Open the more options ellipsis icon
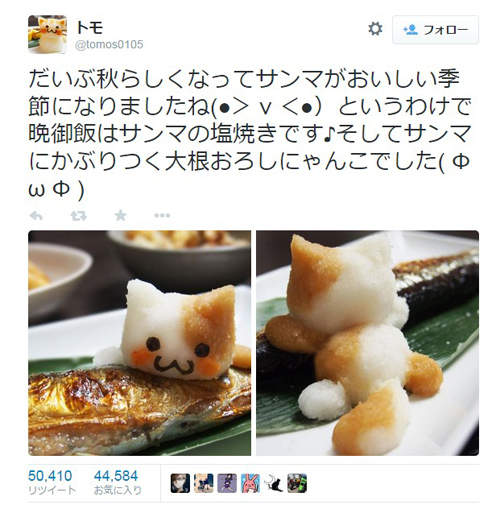The height and width of the screenshot is (505, 500). point(162,216)
